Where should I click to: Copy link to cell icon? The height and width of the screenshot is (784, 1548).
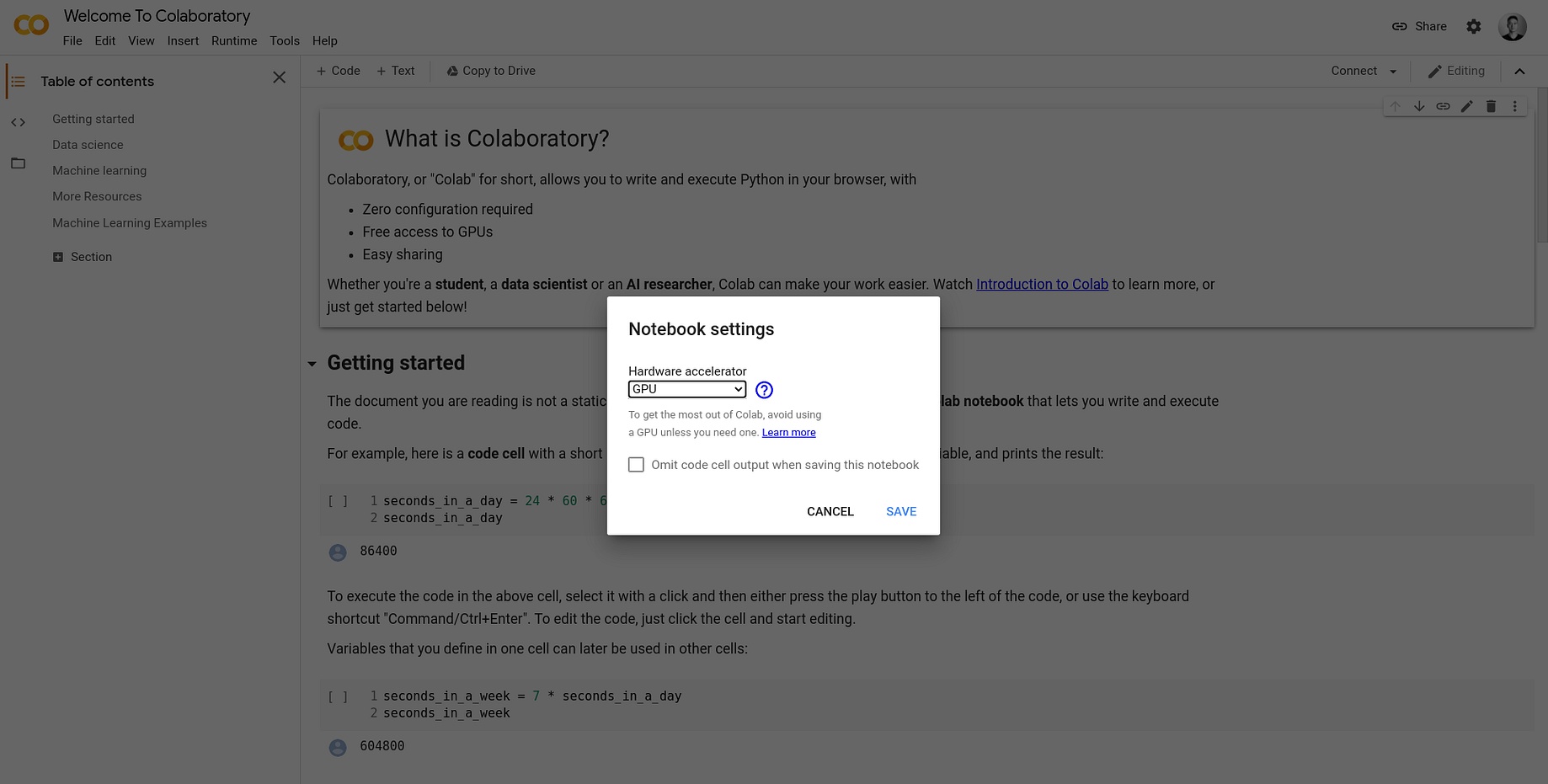point(1443,106)
